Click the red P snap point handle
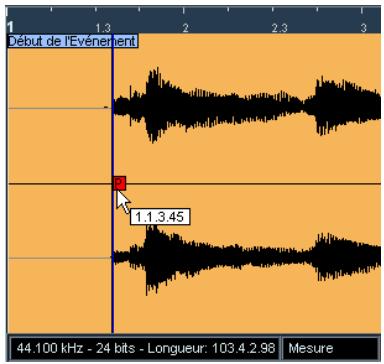 pyautogui.click(x=120, y=183)
